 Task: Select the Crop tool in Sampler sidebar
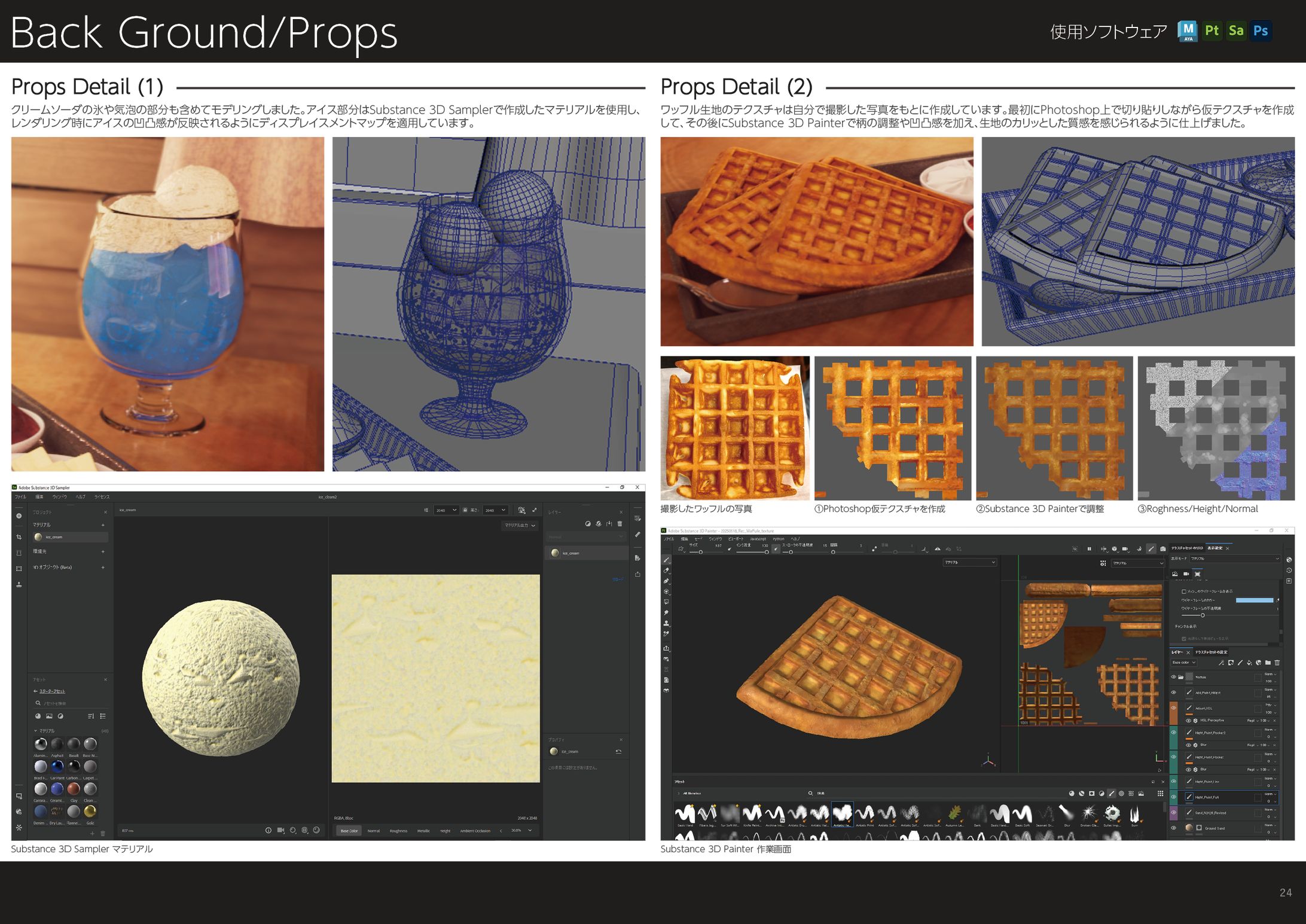[x=19, y=537]
